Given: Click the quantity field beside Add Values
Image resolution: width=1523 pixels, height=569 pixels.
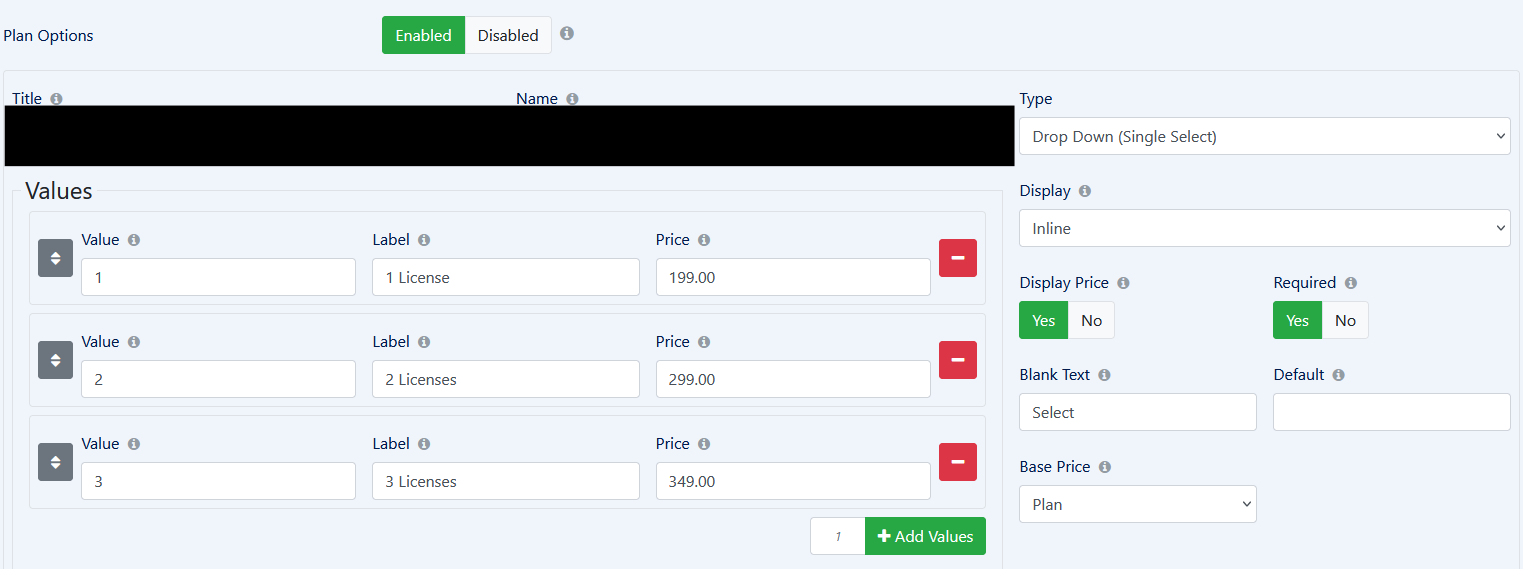Looking at the screenshot, I should pyautogui.click(x=837, y=536).
